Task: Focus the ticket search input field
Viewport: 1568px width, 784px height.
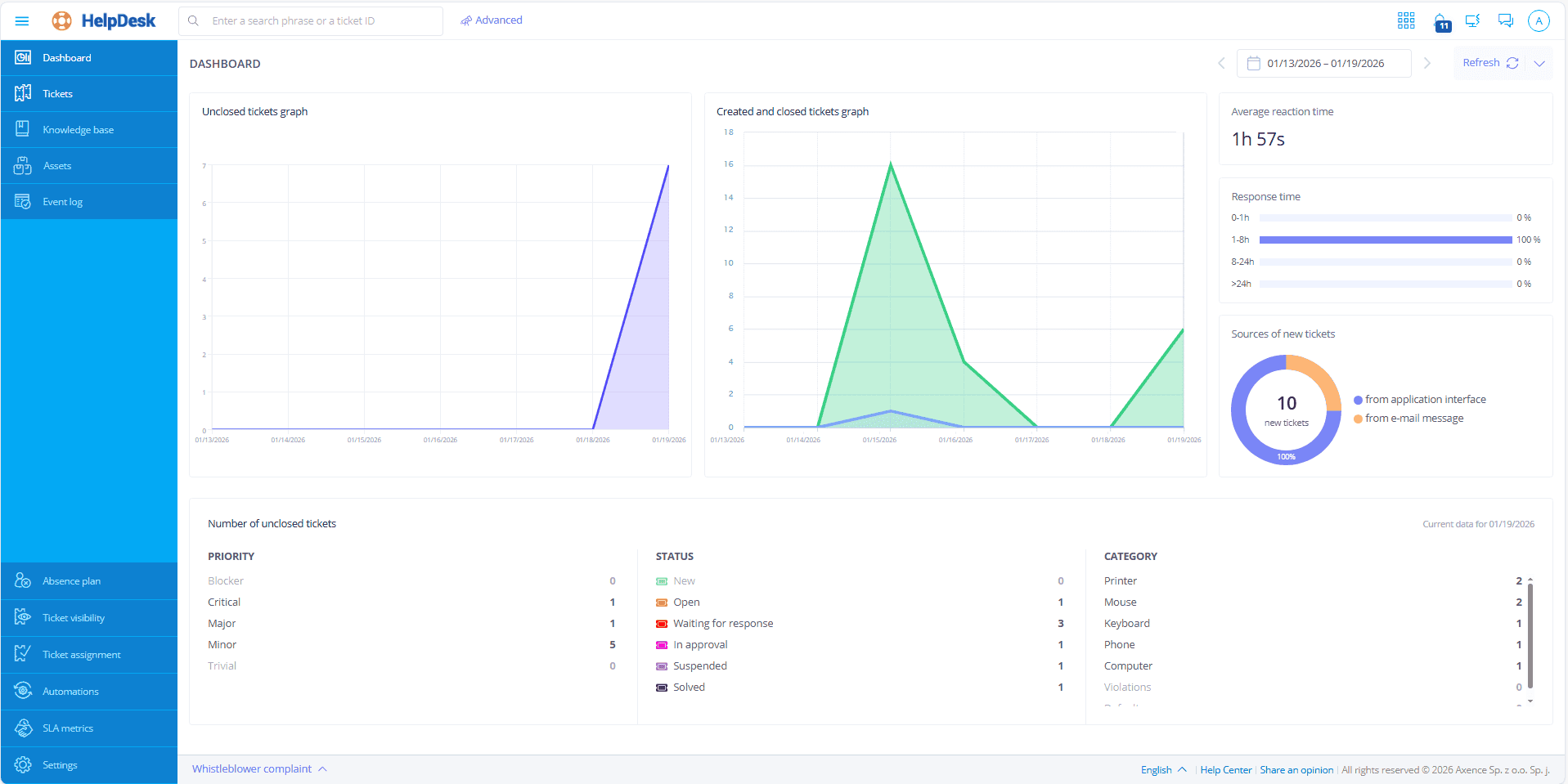Action: pos(319,21)
